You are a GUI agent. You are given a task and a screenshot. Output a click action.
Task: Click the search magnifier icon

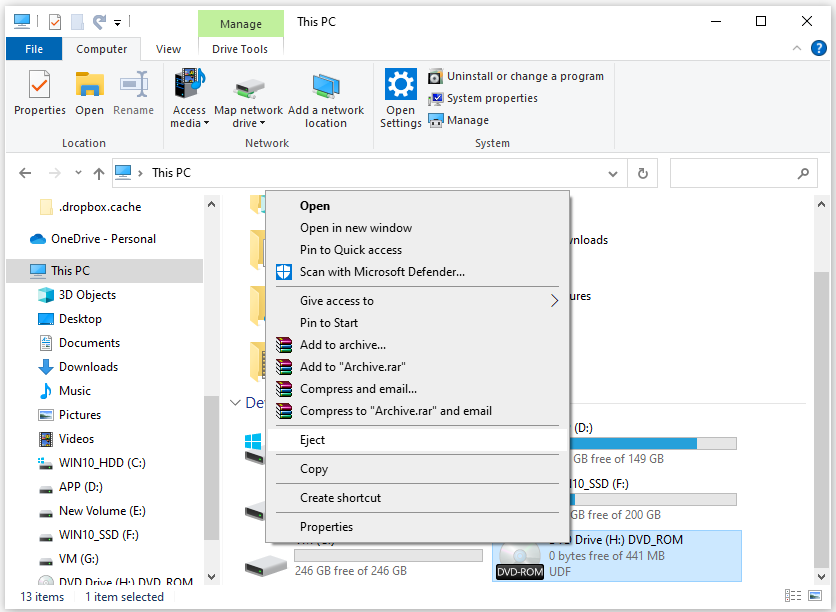(x=803, y=173)
